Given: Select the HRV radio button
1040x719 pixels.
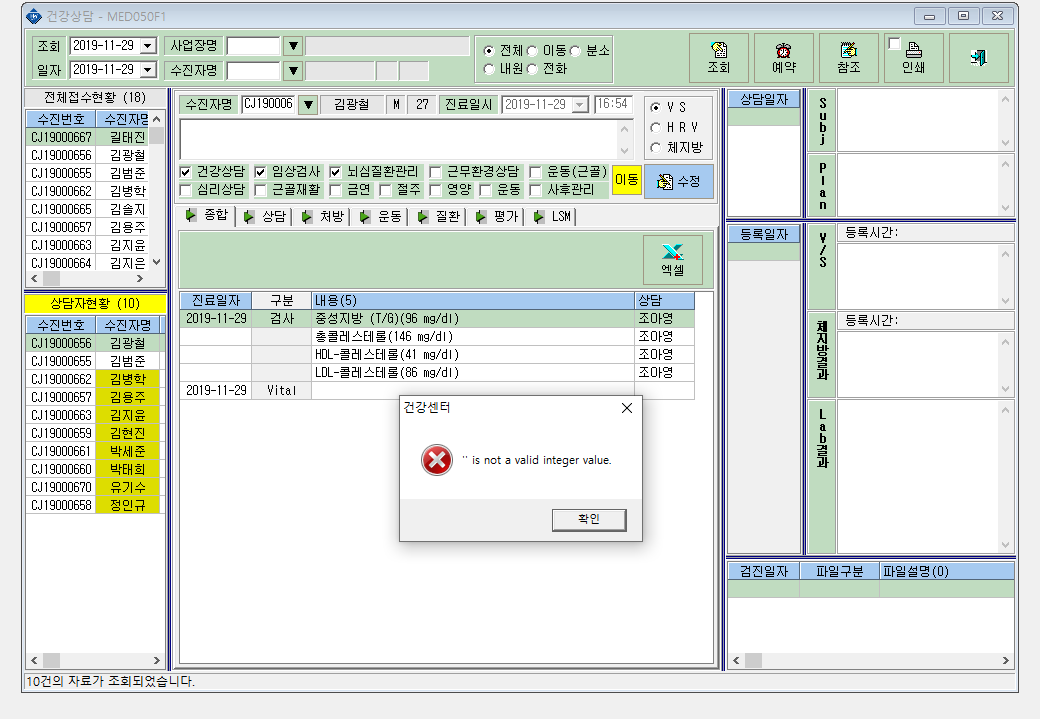Looking at the screenshot, I should pos(655,127).
